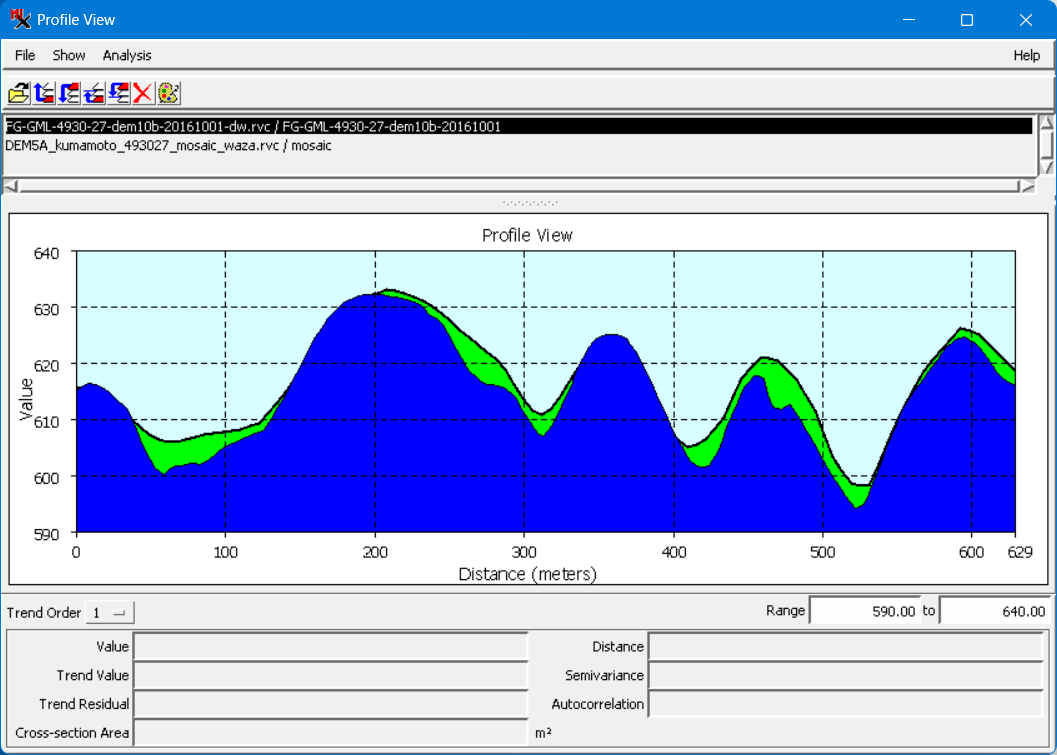Click the Cross-section Area readout field

click(x=330, y=733)
